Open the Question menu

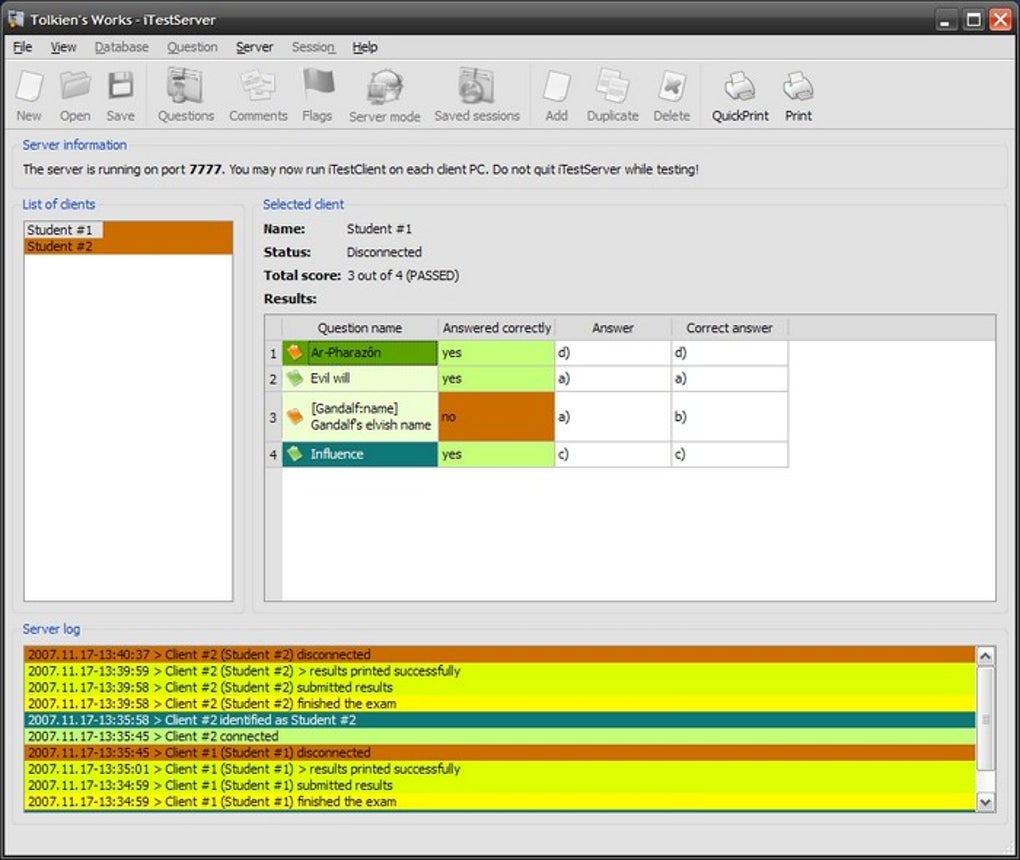coord(192,47)
